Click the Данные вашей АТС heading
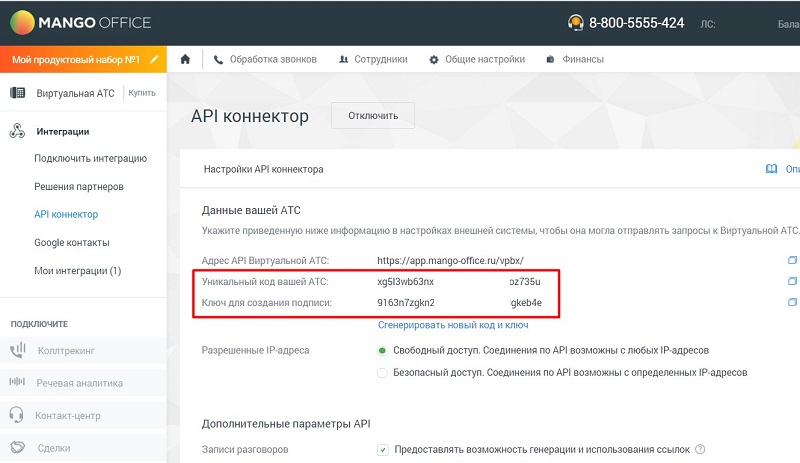 pos(251,210)
